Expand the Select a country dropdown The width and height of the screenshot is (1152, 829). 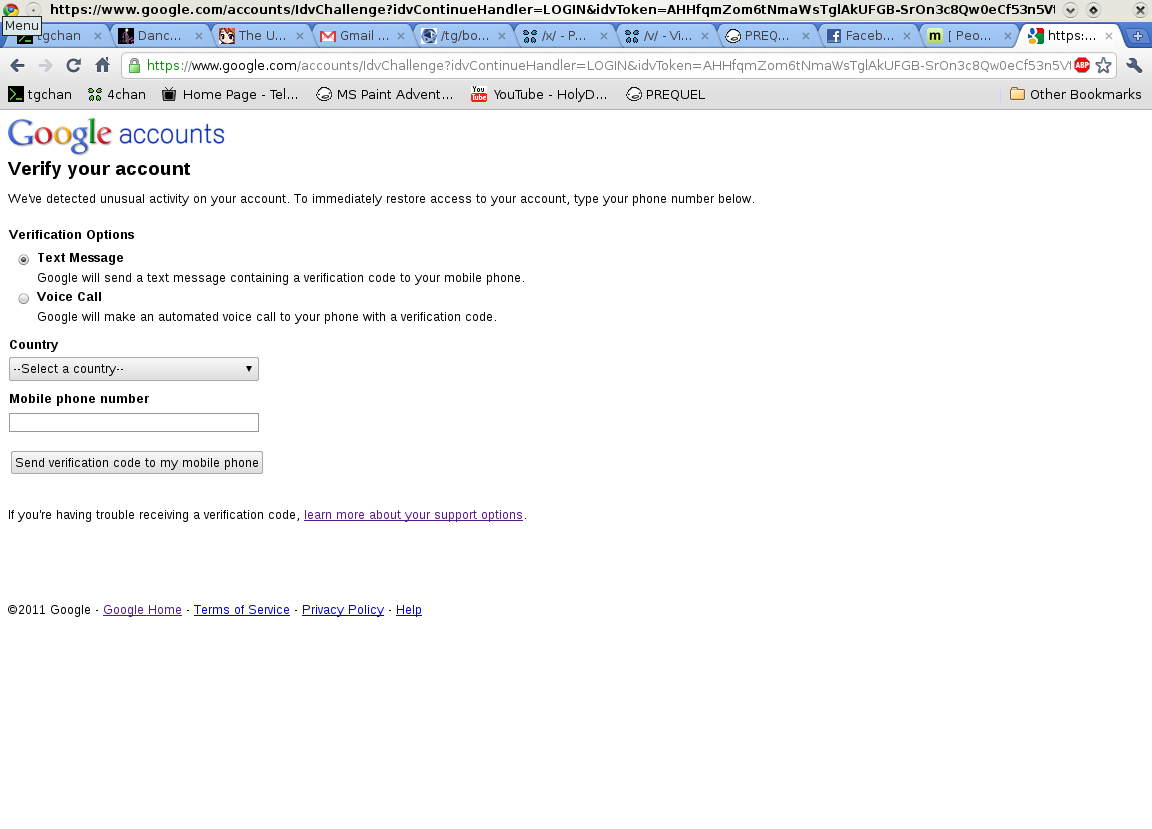pos(134,369)
